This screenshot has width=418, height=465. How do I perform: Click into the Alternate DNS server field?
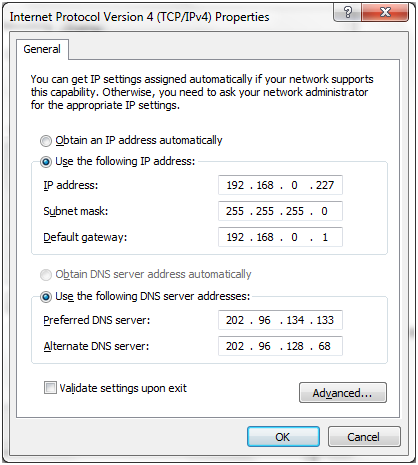click(x=280, y=346)
